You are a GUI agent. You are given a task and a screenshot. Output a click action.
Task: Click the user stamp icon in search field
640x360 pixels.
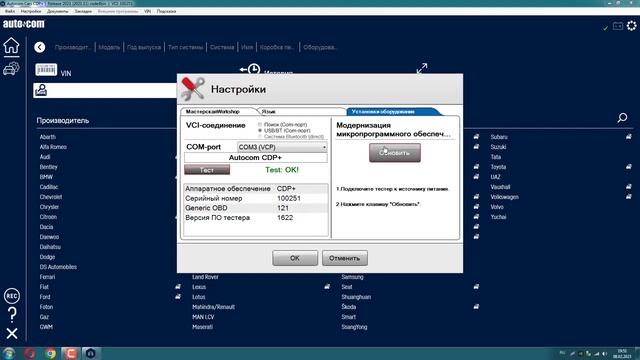[41, 90]
